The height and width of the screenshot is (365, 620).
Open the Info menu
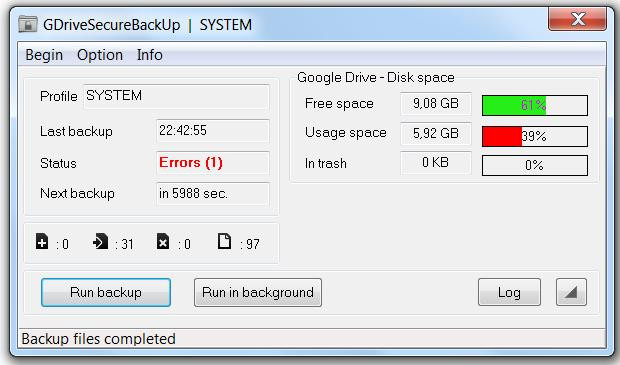149,55
